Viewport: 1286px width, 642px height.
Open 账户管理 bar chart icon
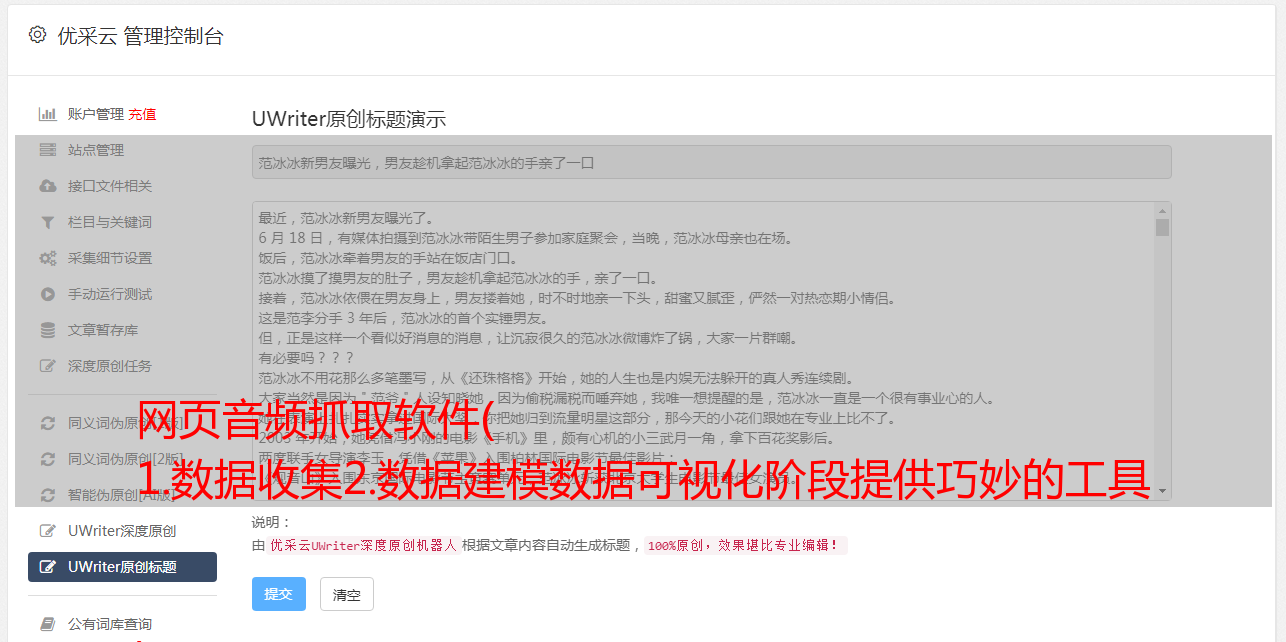47,114
